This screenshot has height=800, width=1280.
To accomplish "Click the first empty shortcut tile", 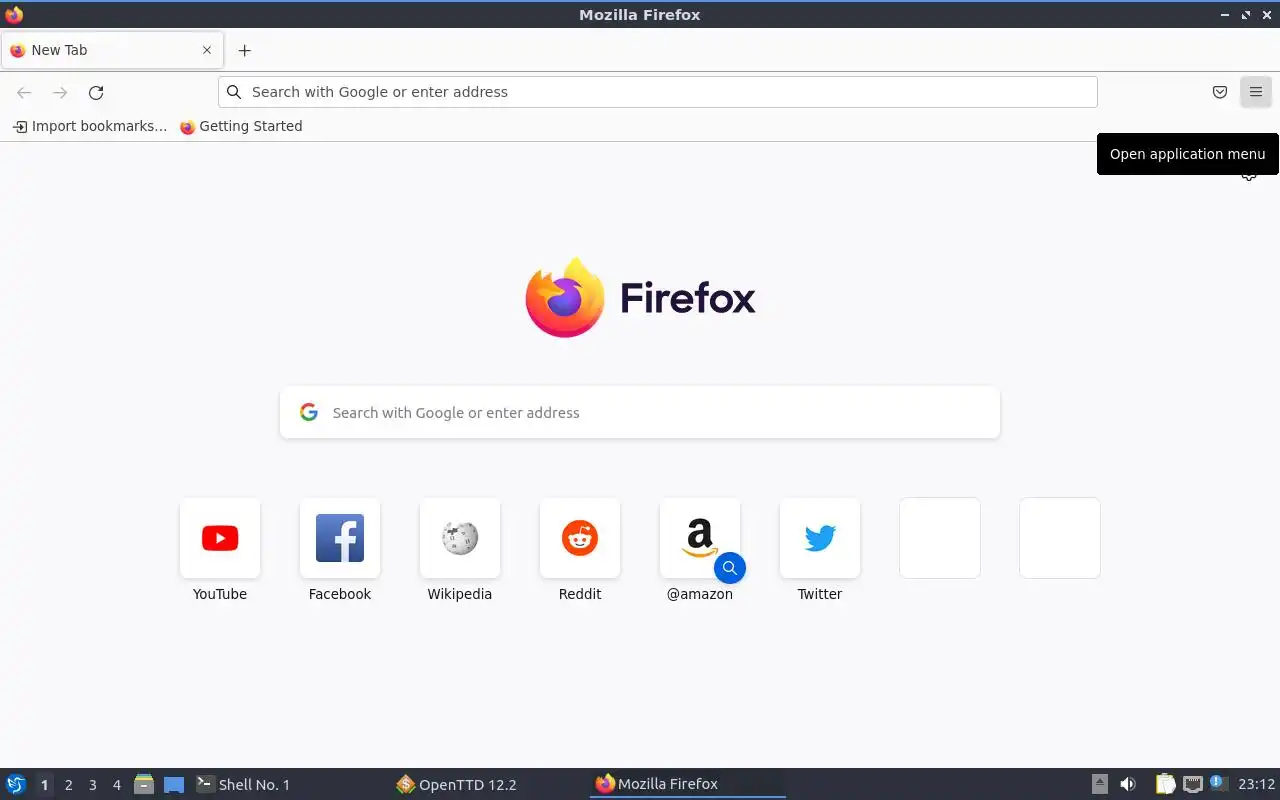I will click(940, 538).
